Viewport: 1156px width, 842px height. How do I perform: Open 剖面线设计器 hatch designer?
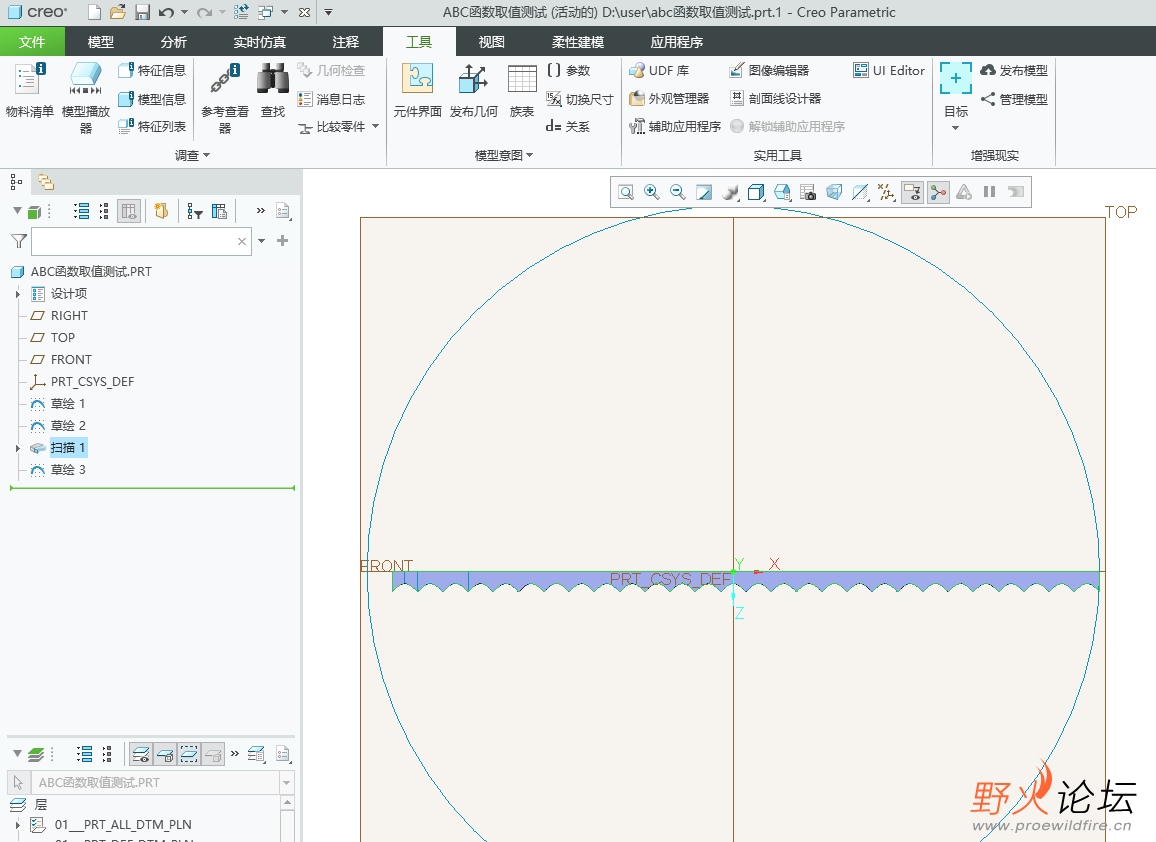(775, 98)
